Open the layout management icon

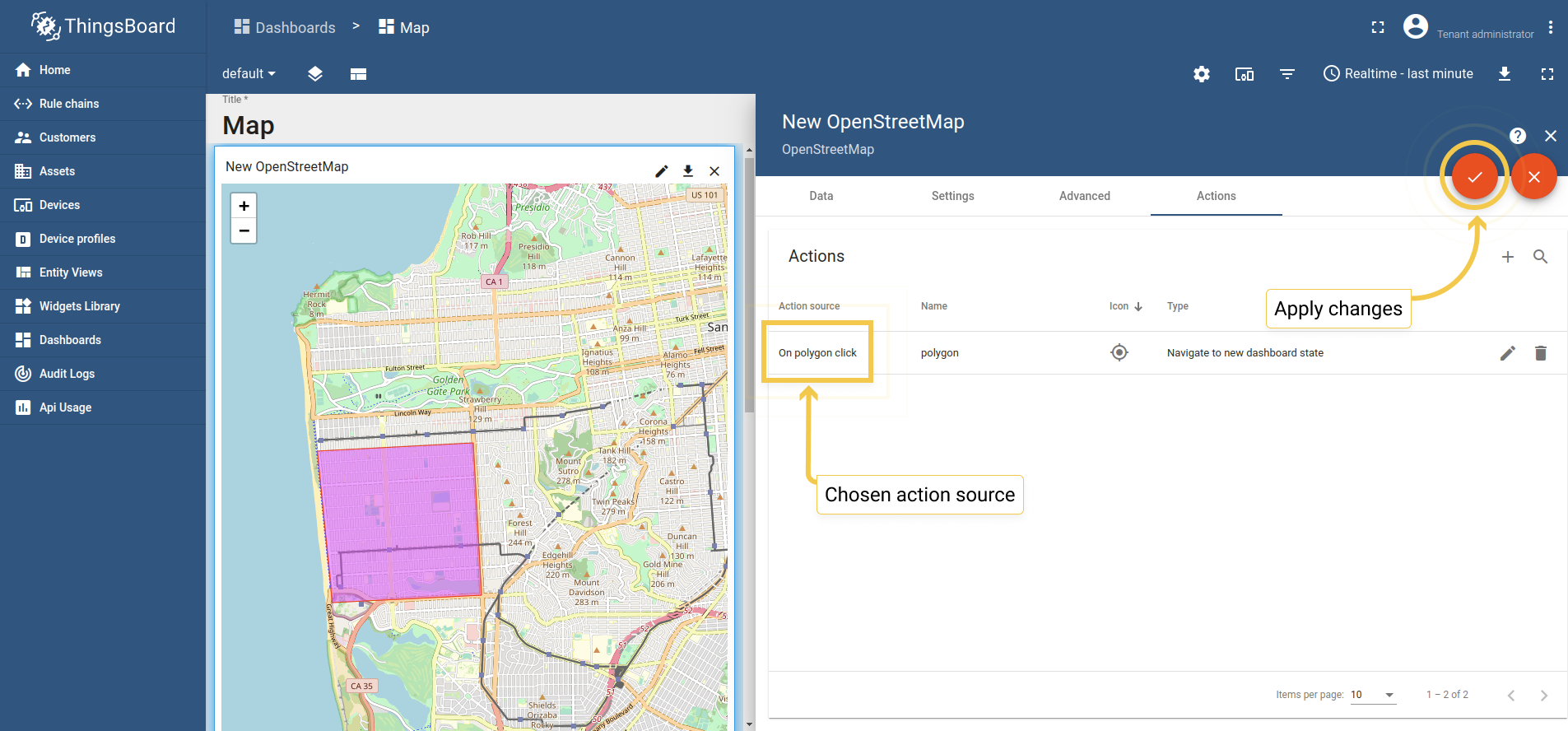[x=358, y=73]
